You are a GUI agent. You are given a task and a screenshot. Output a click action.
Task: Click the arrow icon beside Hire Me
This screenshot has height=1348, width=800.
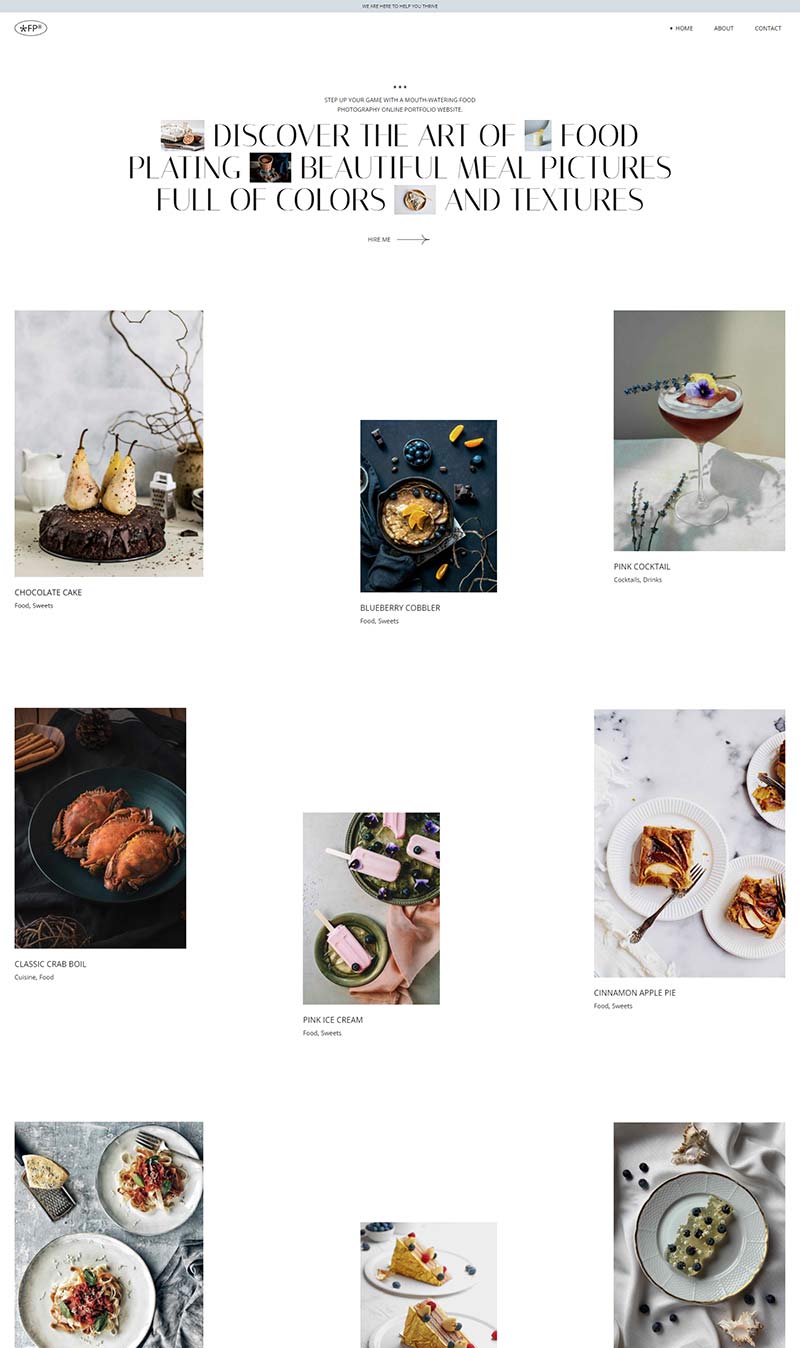pyautogui.click(x=413, y=239)
